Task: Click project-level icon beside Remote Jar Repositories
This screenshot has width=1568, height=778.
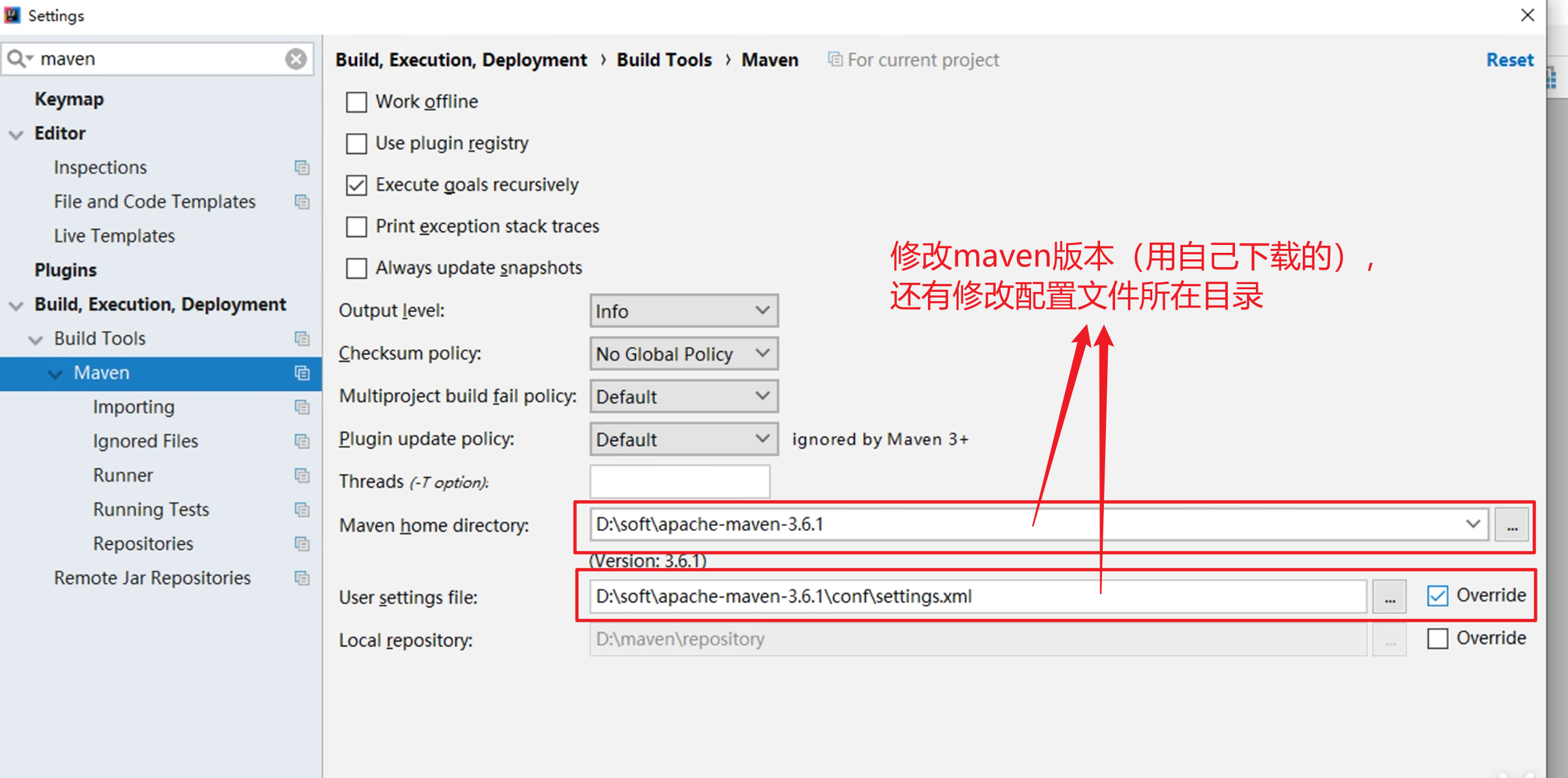Action: [x=302, y=578]
